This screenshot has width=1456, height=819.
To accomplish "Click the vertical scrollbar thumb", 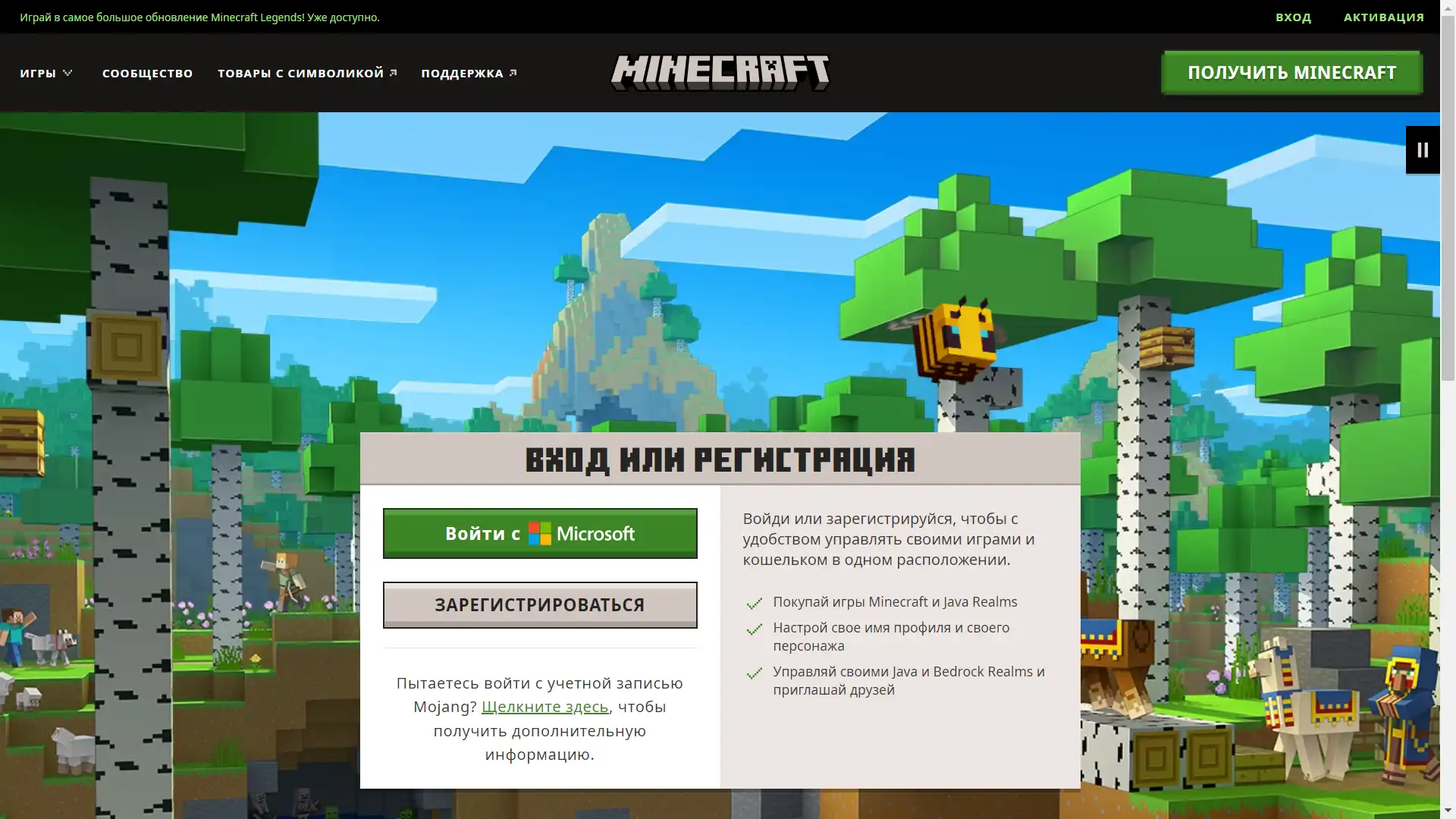I will [1448, 199].
